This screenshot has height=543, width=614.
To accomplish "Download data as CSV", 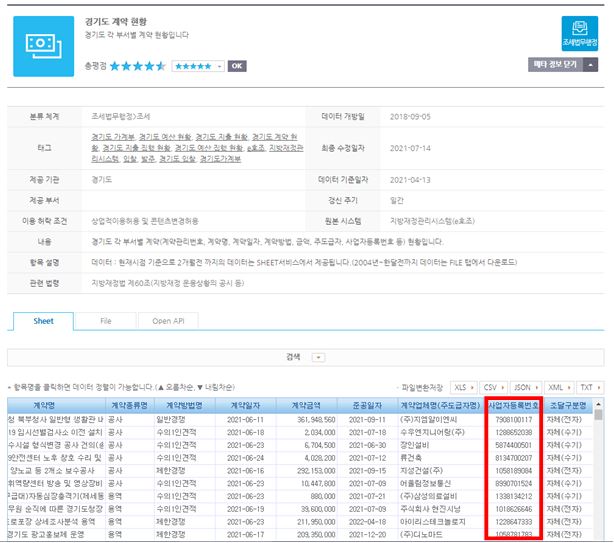I will coord(494,388).
